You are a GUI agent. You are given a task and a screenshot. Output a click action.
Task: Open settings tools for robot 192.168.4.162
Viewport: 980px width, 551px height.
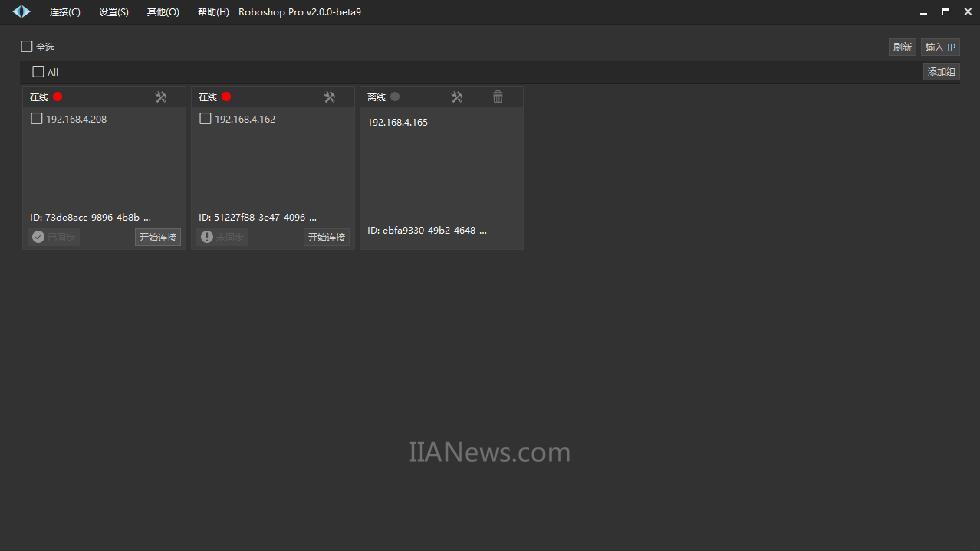click(329, 97)
